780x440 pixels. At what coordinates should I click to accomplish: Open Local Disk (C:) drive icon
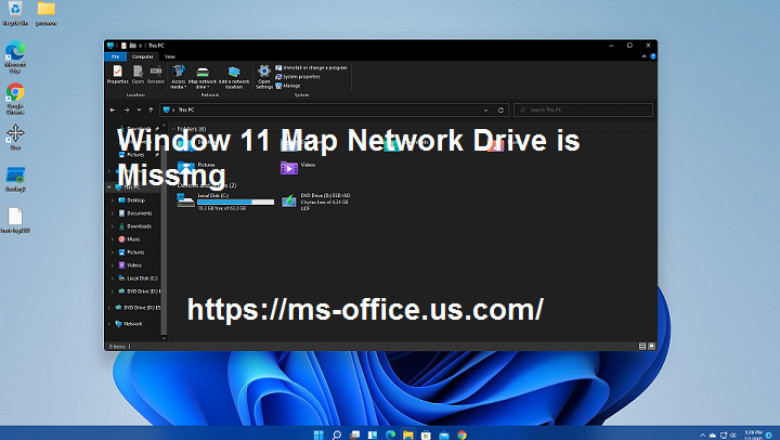pos(186,200)
